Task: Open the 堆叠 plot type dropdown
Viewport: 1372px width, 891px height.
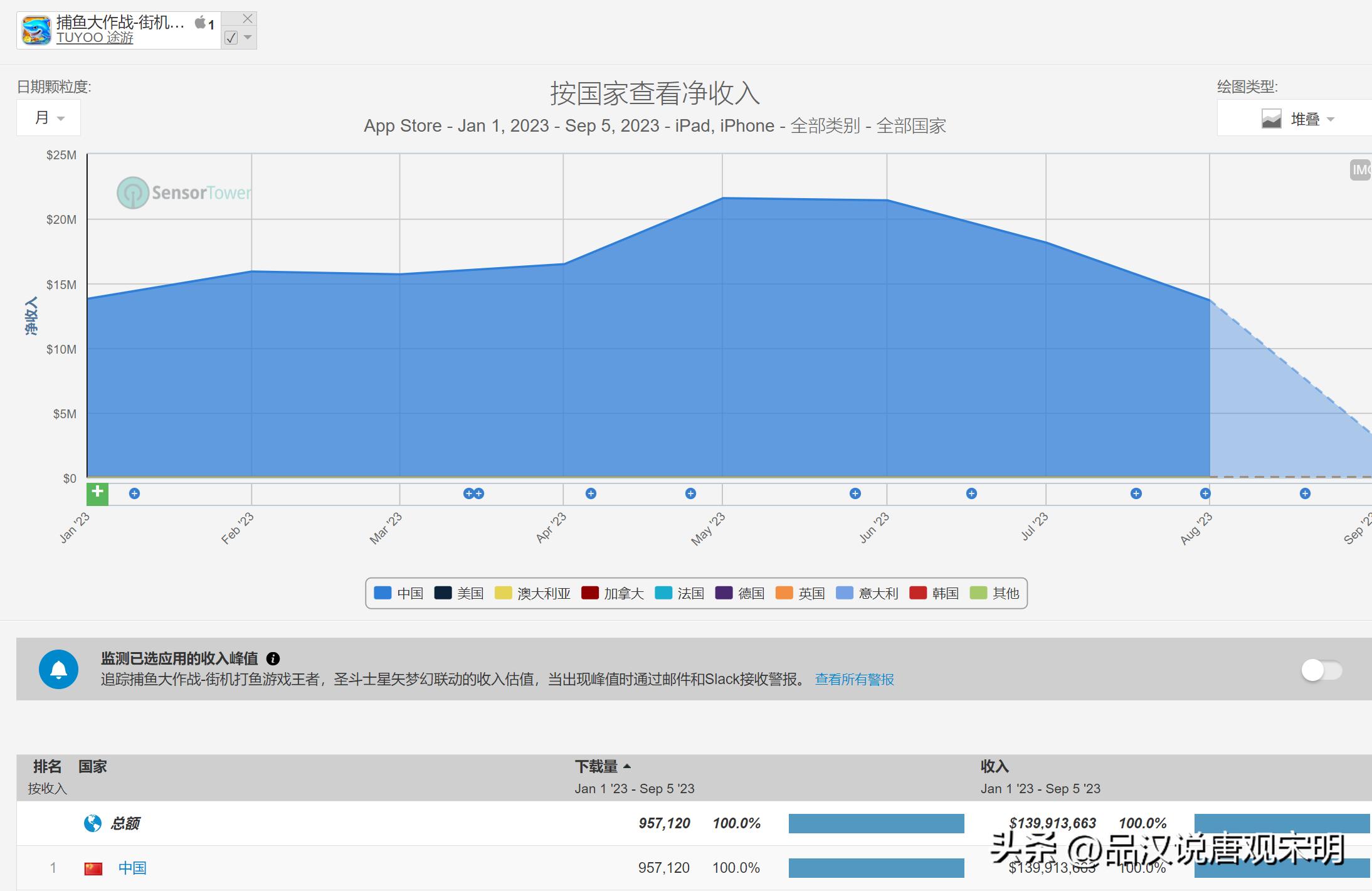Action: coord(1312,119)
